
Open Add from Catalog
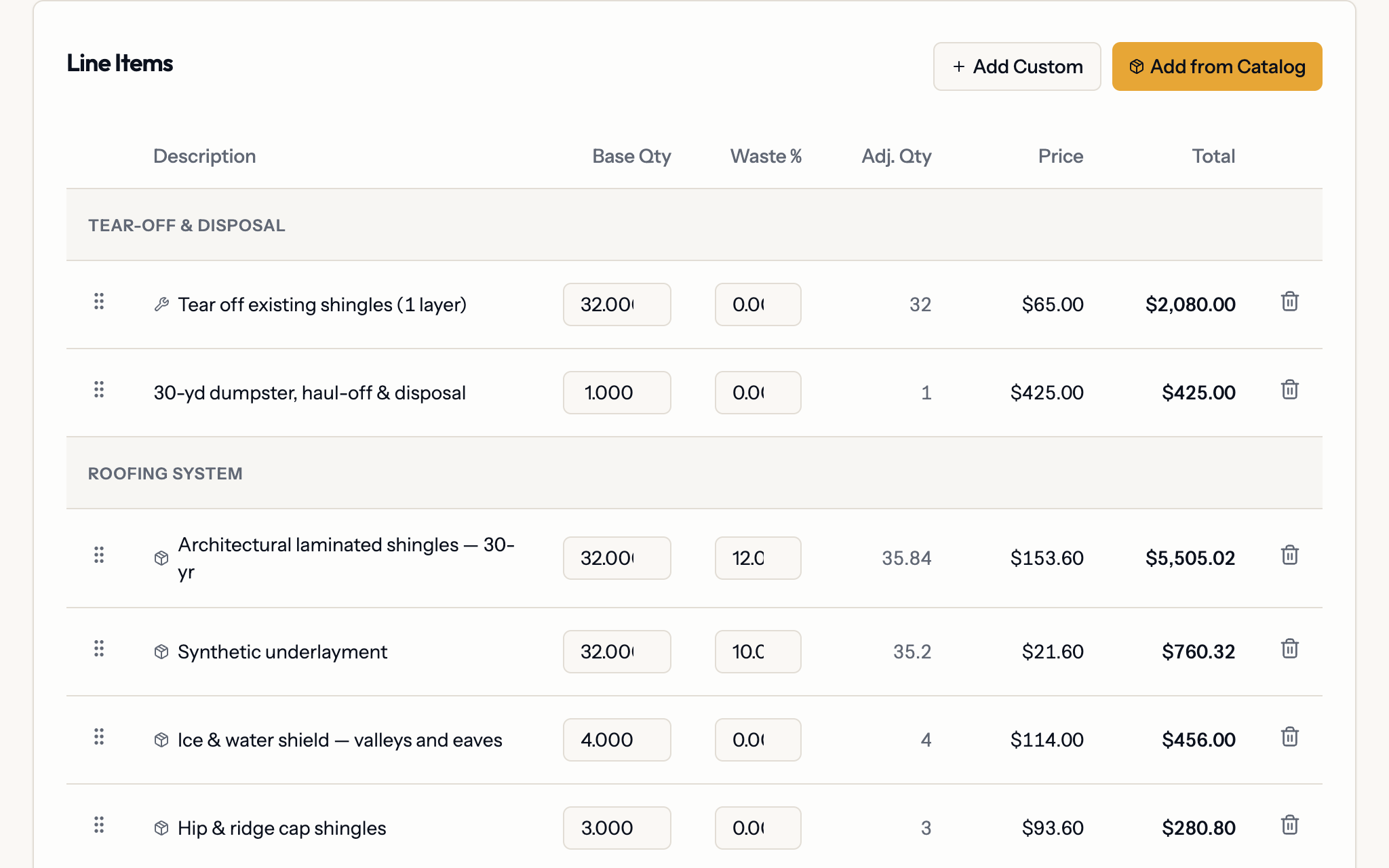click(x=1217, y=66)
